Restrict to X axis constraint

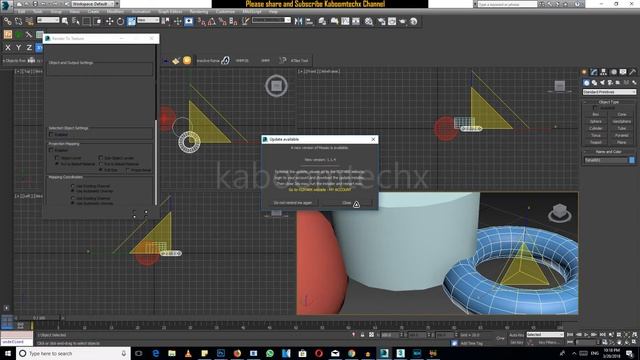(8, 48)
